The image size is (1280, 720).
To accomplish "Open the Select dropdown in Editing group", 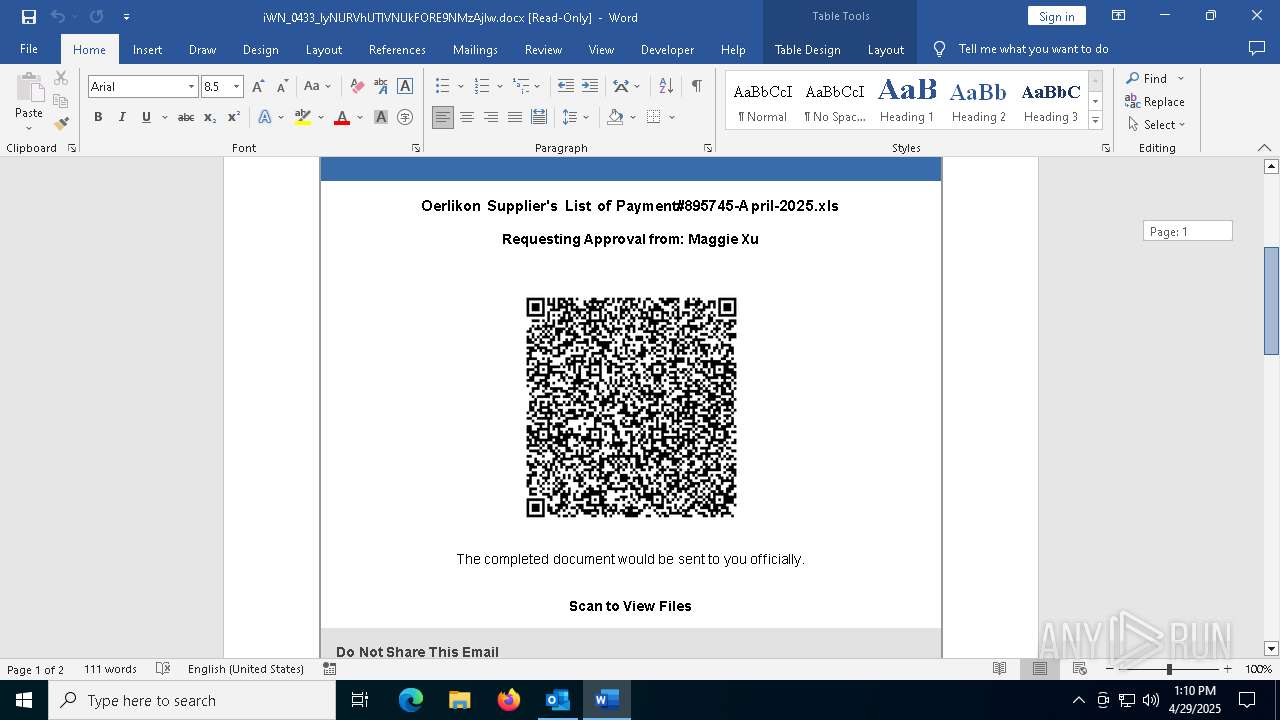I will [1156, 125].
